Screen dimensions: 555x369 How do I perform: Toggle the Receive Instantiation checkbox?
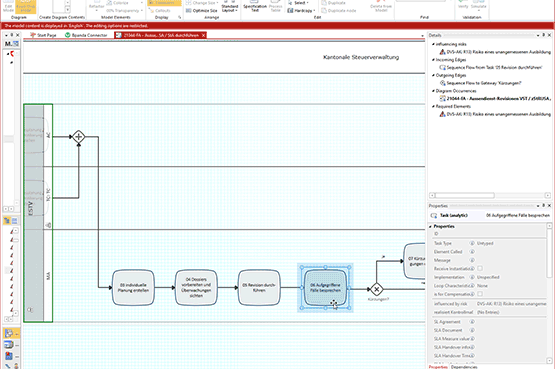click(x=480, y=269)
